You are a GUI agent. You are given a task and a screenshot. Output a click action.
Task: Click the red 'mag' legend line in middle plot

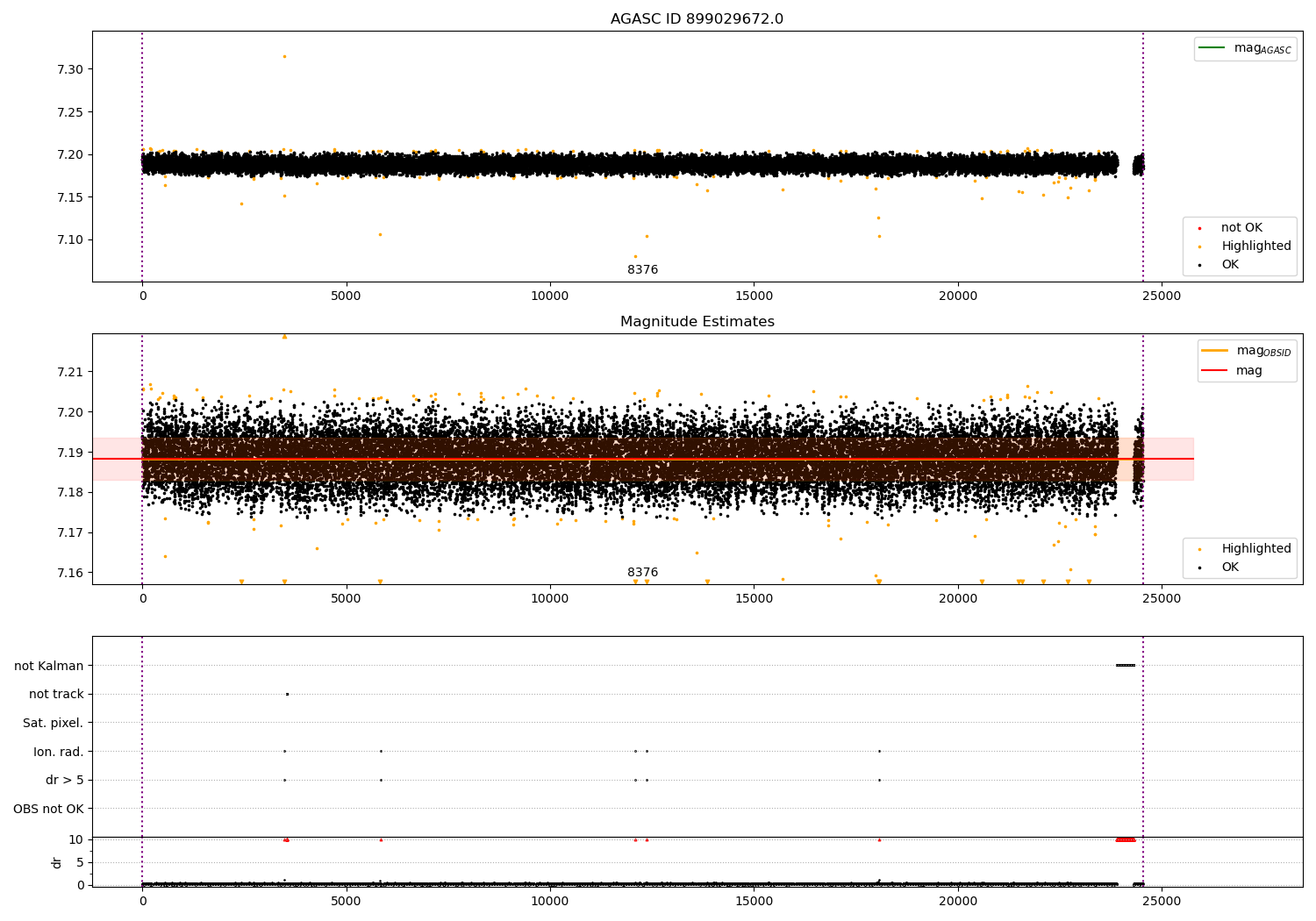[x=1215, y=370]
